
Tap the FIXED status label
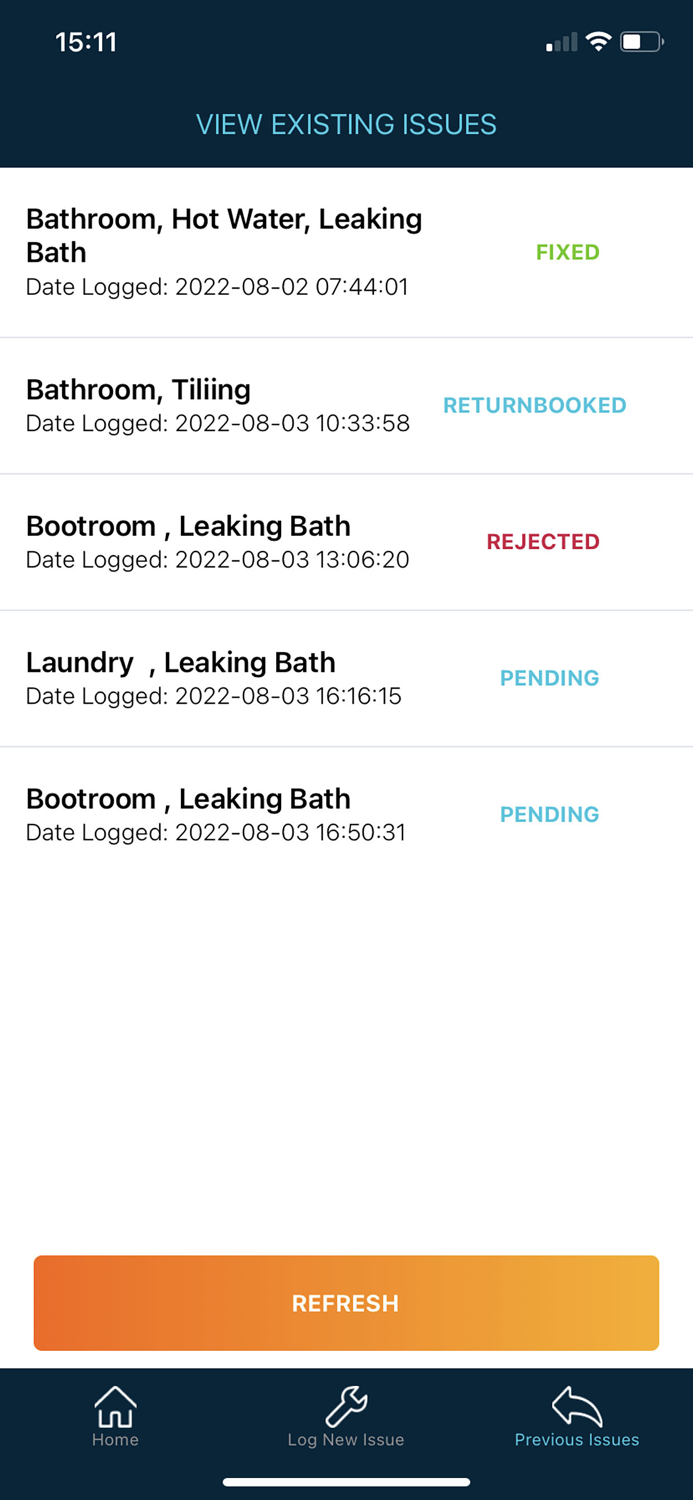tap(567, 252)
